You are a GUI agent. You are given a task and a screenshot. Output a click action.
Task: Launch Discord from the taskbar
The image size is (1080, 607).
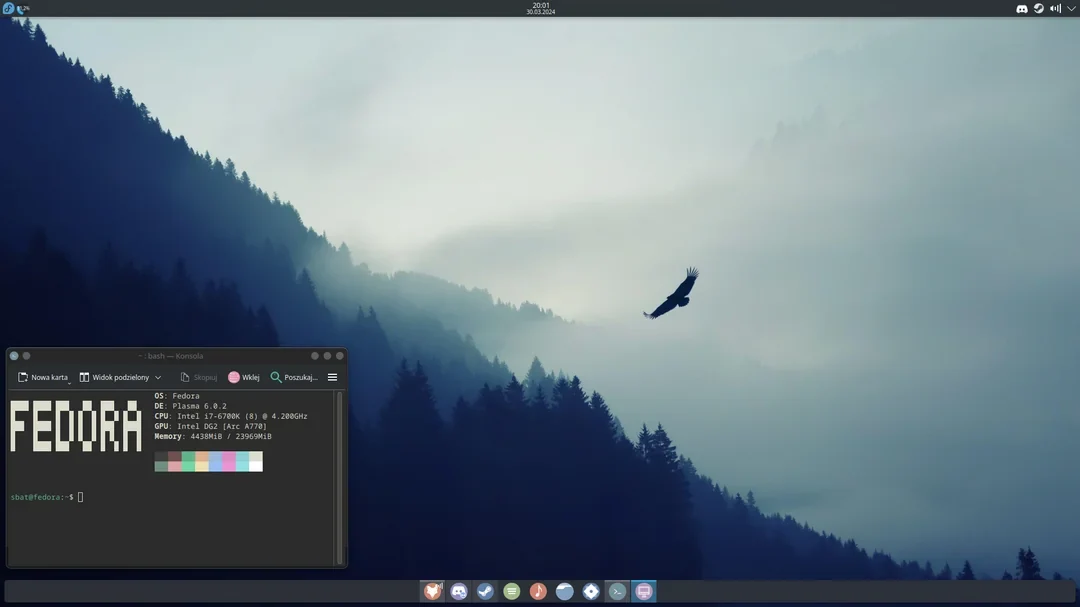tap(458, 590)
